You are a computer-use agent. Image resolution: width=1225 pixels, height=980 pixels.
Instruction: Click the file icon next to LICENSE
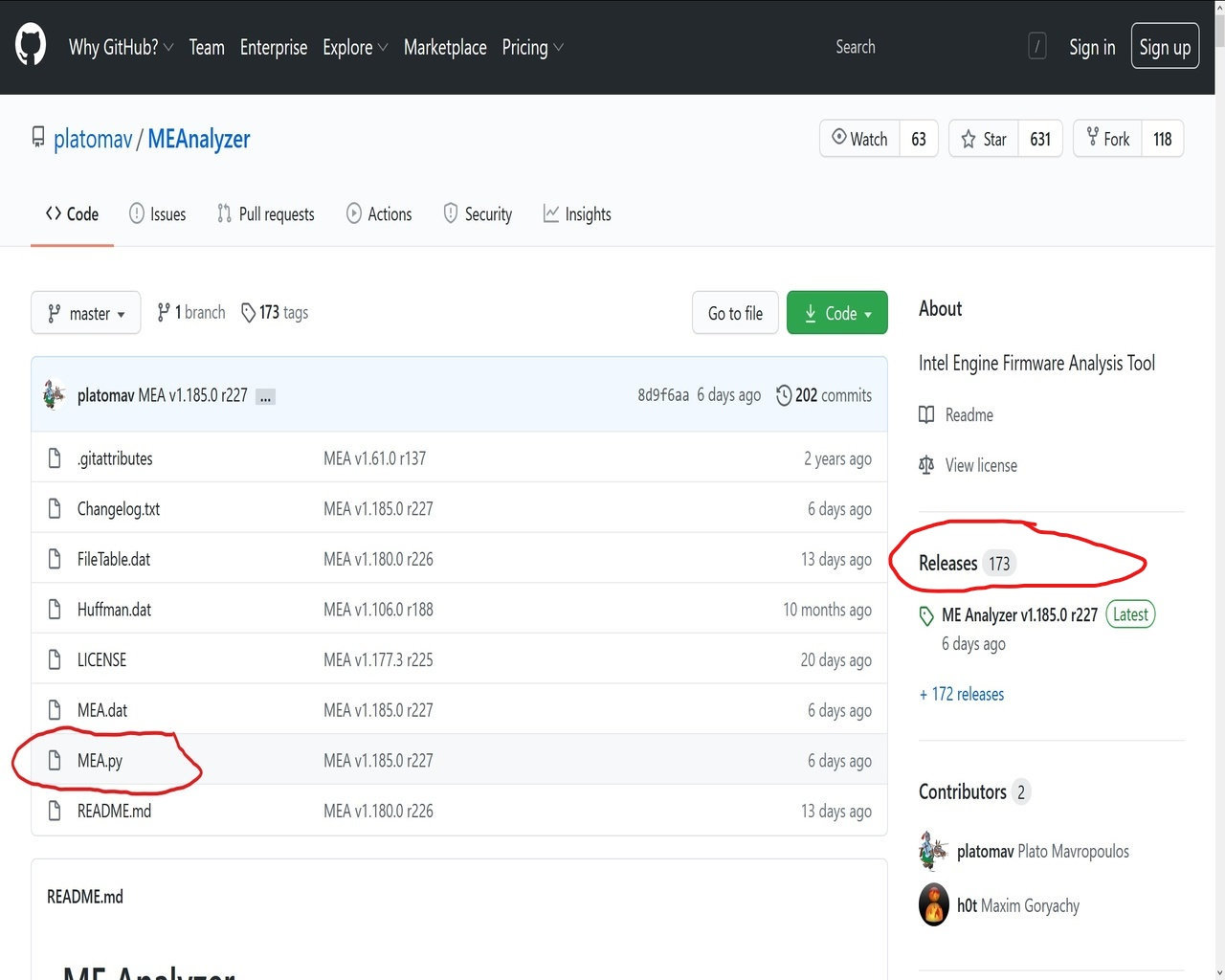(55, 660)
